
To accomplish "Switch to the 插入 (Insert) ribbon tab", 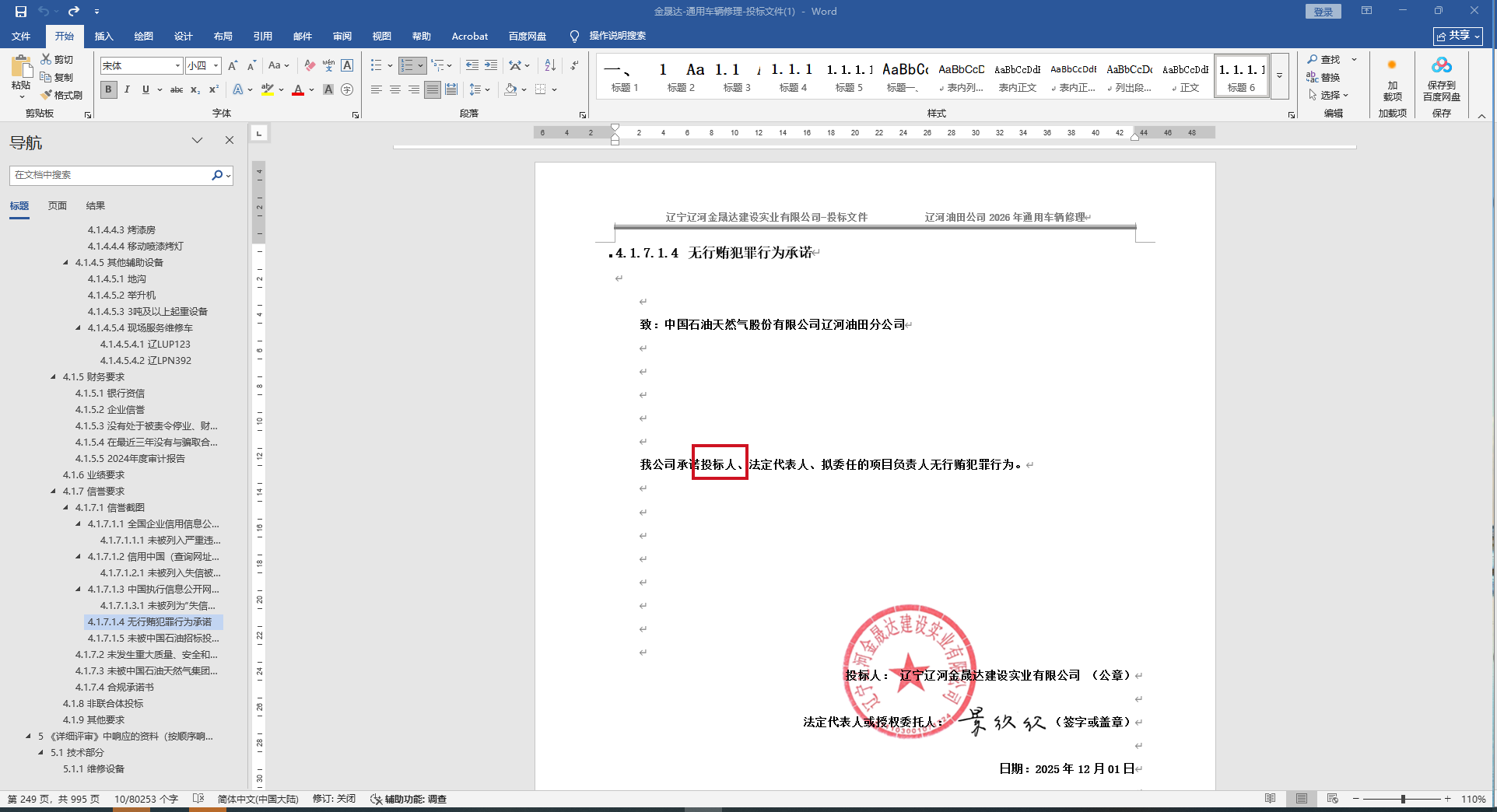I will tap(103, 36).
